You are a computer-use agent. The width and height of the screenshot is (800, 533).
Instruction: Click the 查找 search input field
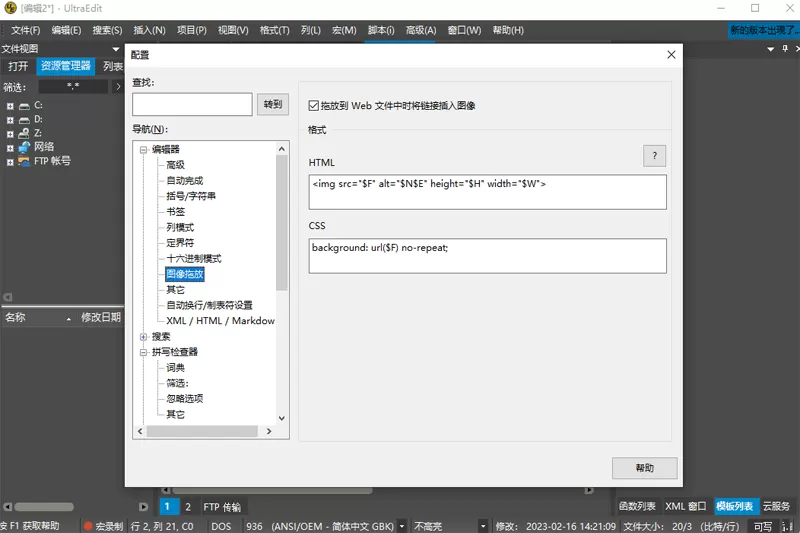click(192, 104)
